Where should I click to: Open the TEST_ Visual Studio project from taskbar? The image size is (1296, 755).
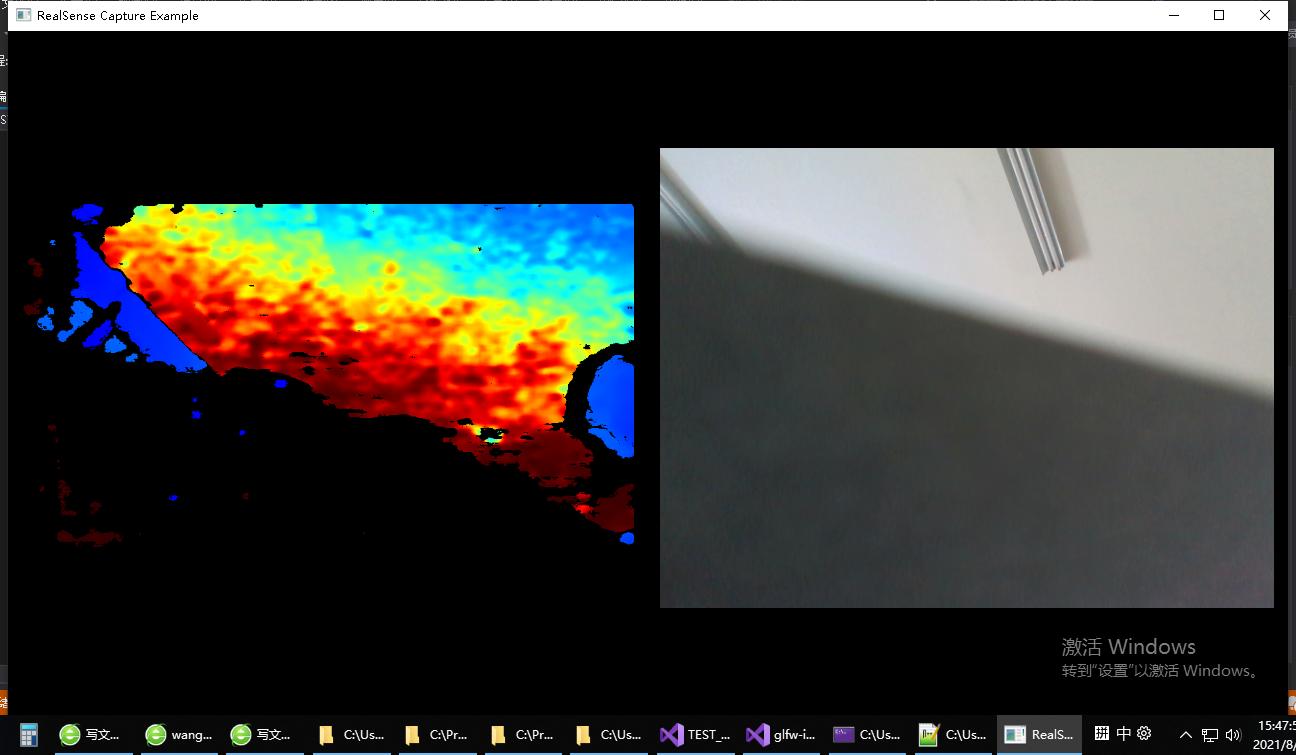pos(695,734)
